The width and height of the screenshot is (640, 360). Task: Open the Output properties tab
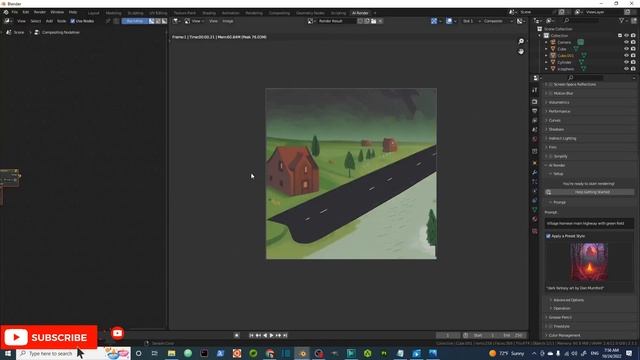535,111
